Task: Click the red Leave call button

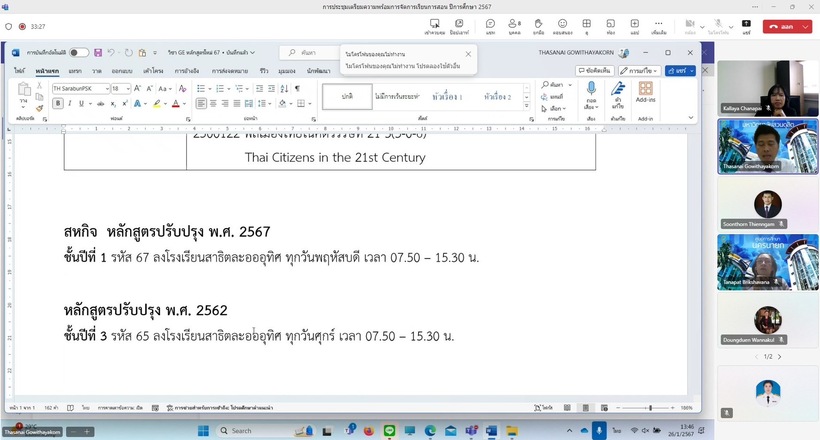Action: coord(781,27)
